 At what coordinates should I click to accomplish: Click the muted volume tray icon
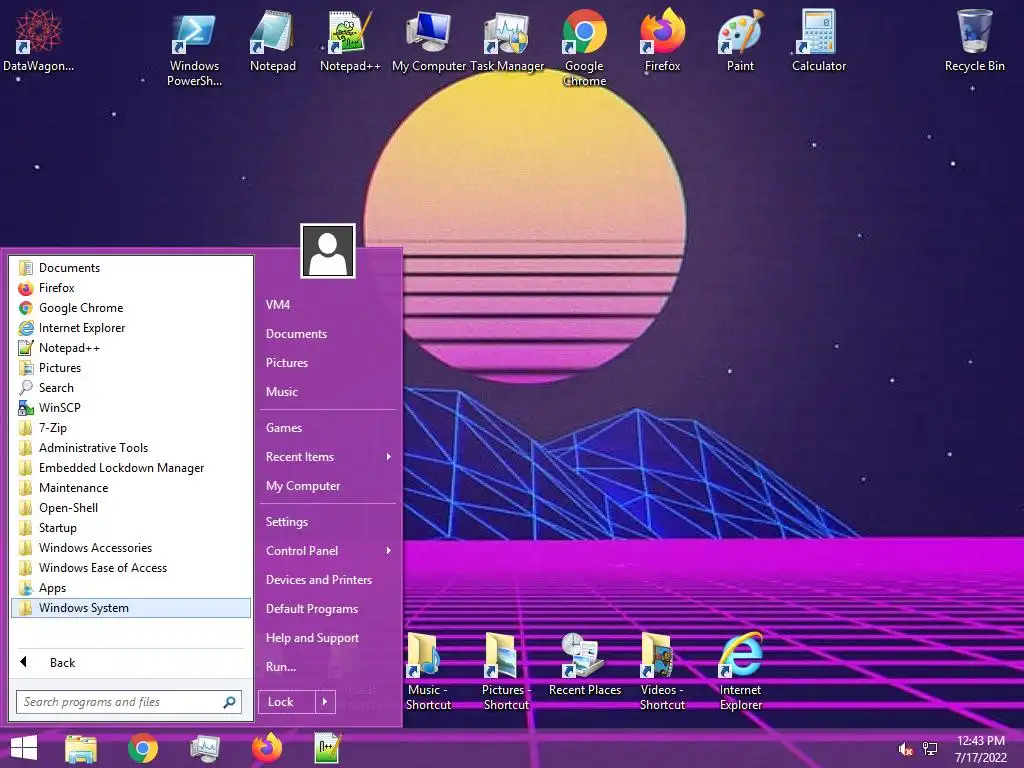pyautogui.click(x=905, y=750)
